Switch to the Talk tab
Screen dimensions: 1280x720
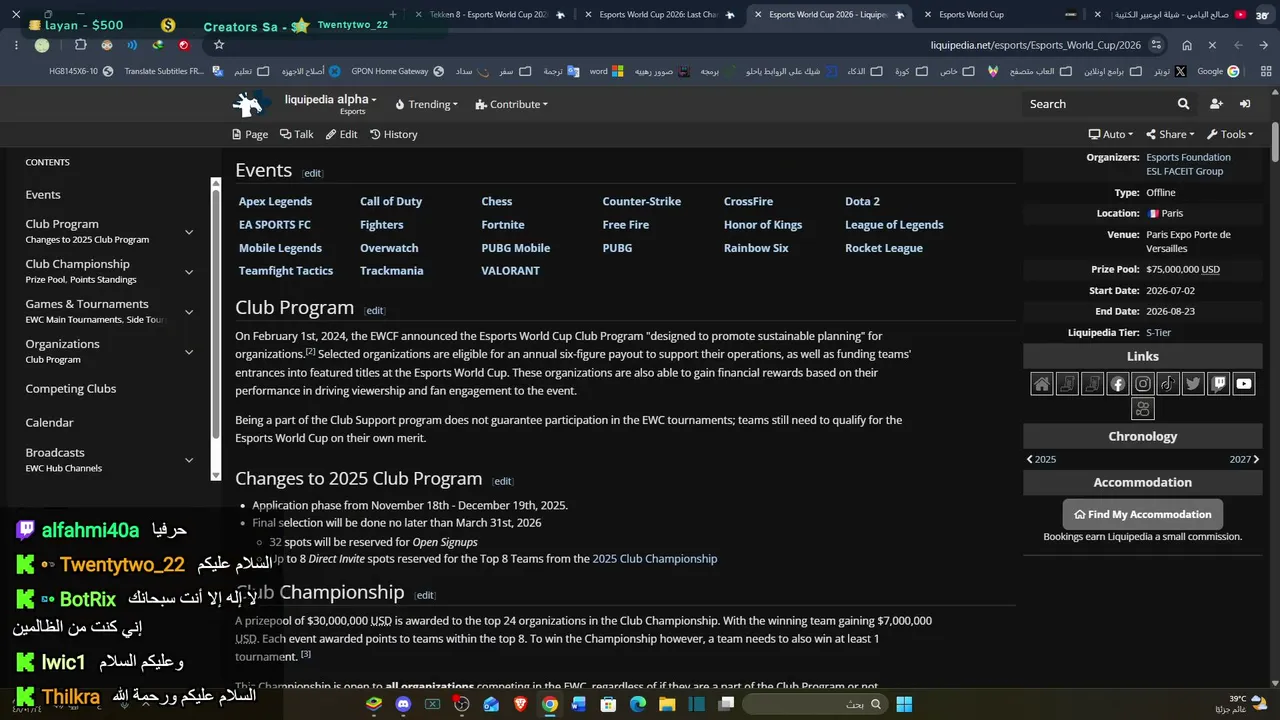(297, 134)
